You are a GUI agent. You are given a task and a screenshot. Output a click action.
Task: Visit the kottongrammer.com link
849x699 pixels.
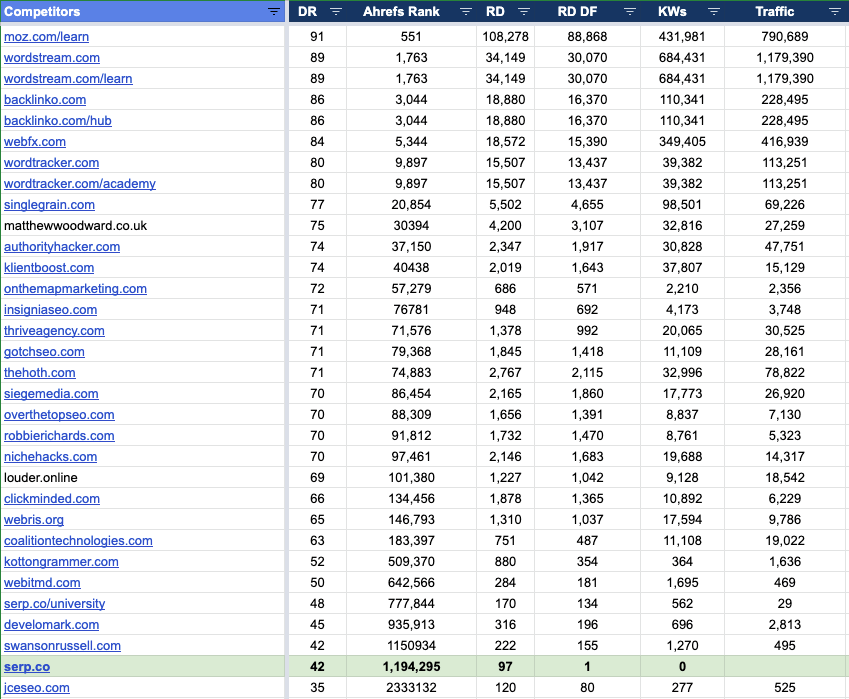tap(61, 562)
